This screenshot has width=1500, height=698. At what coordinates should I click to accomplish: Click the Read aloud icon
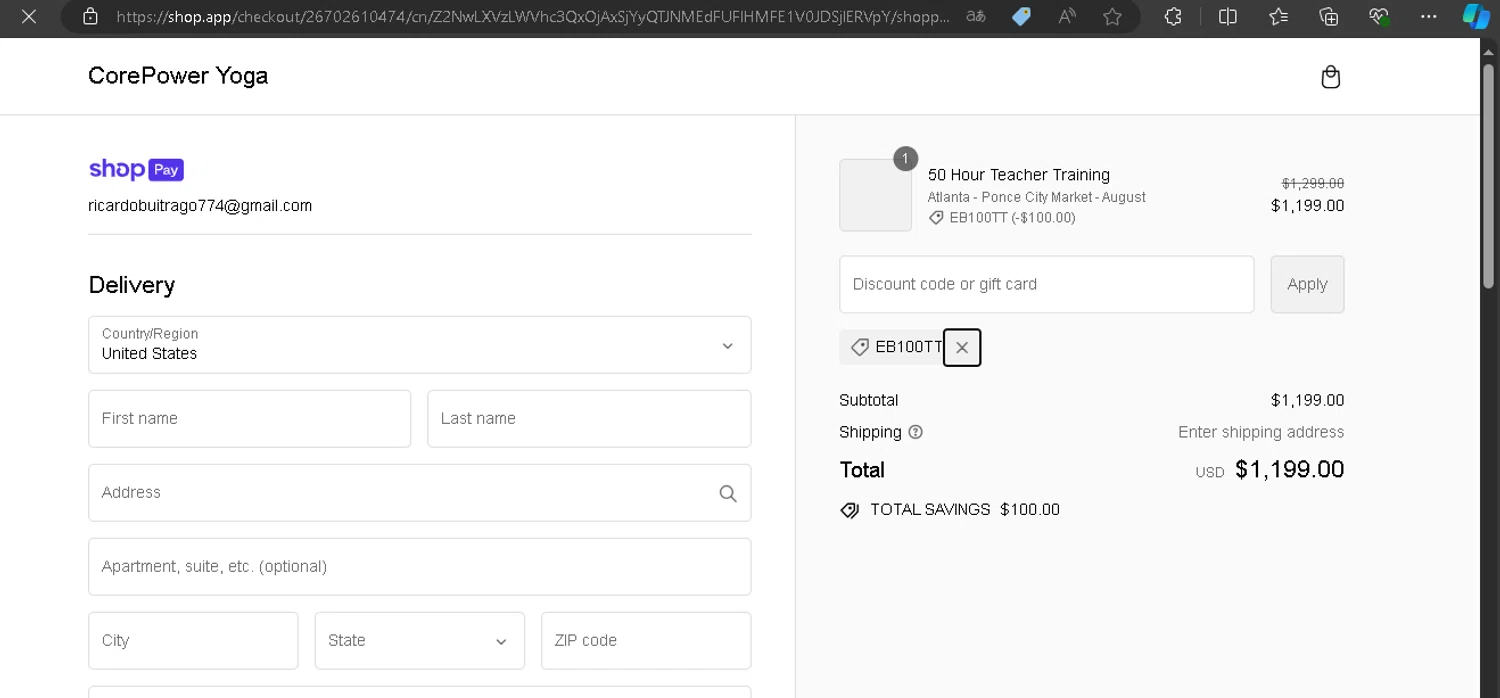(x=1067, y=17)
